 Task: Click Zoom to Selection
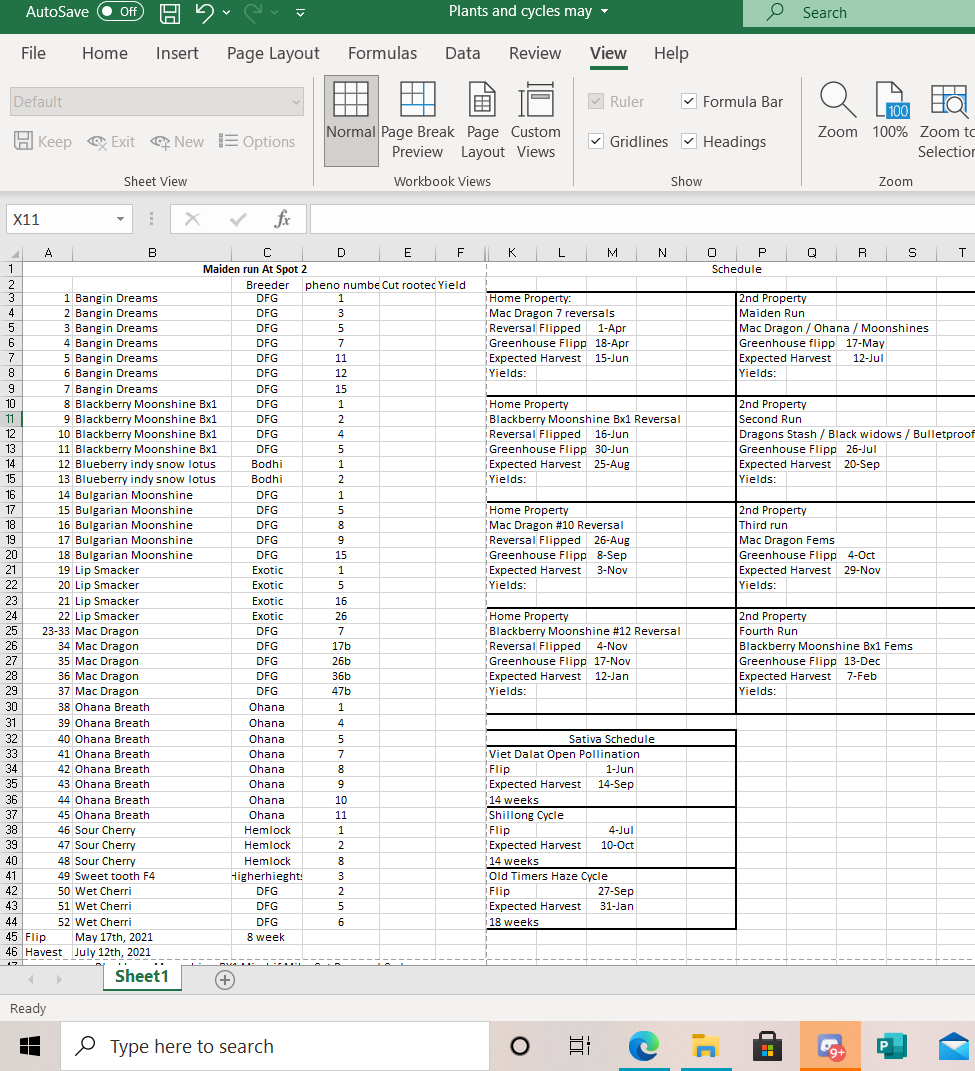tap(948, 120)
